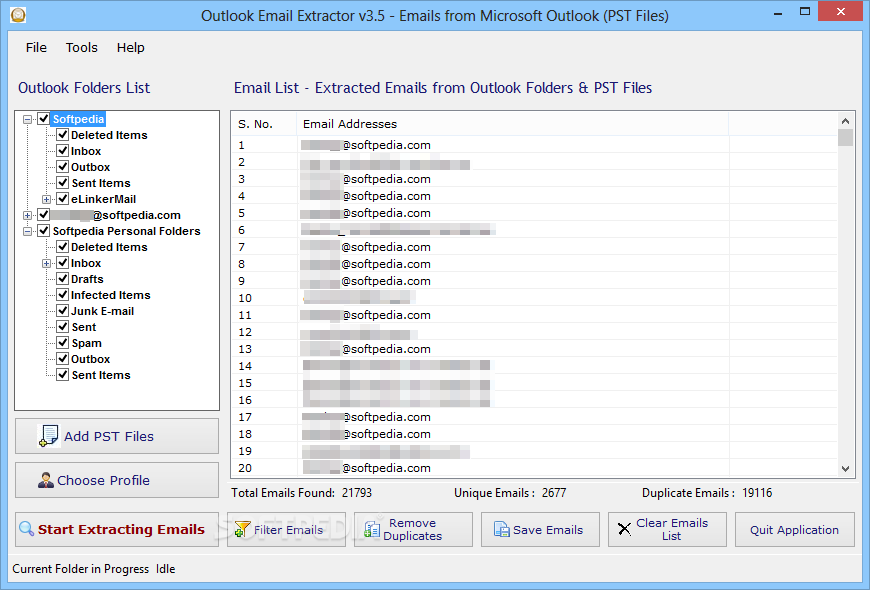
Task: Click the Remove Duplicates button text
Action: coord(412,530)
